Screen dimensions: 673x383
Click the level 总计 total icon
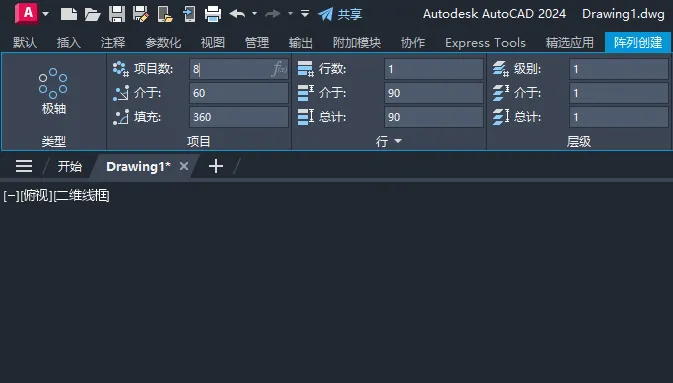point(501,117)
